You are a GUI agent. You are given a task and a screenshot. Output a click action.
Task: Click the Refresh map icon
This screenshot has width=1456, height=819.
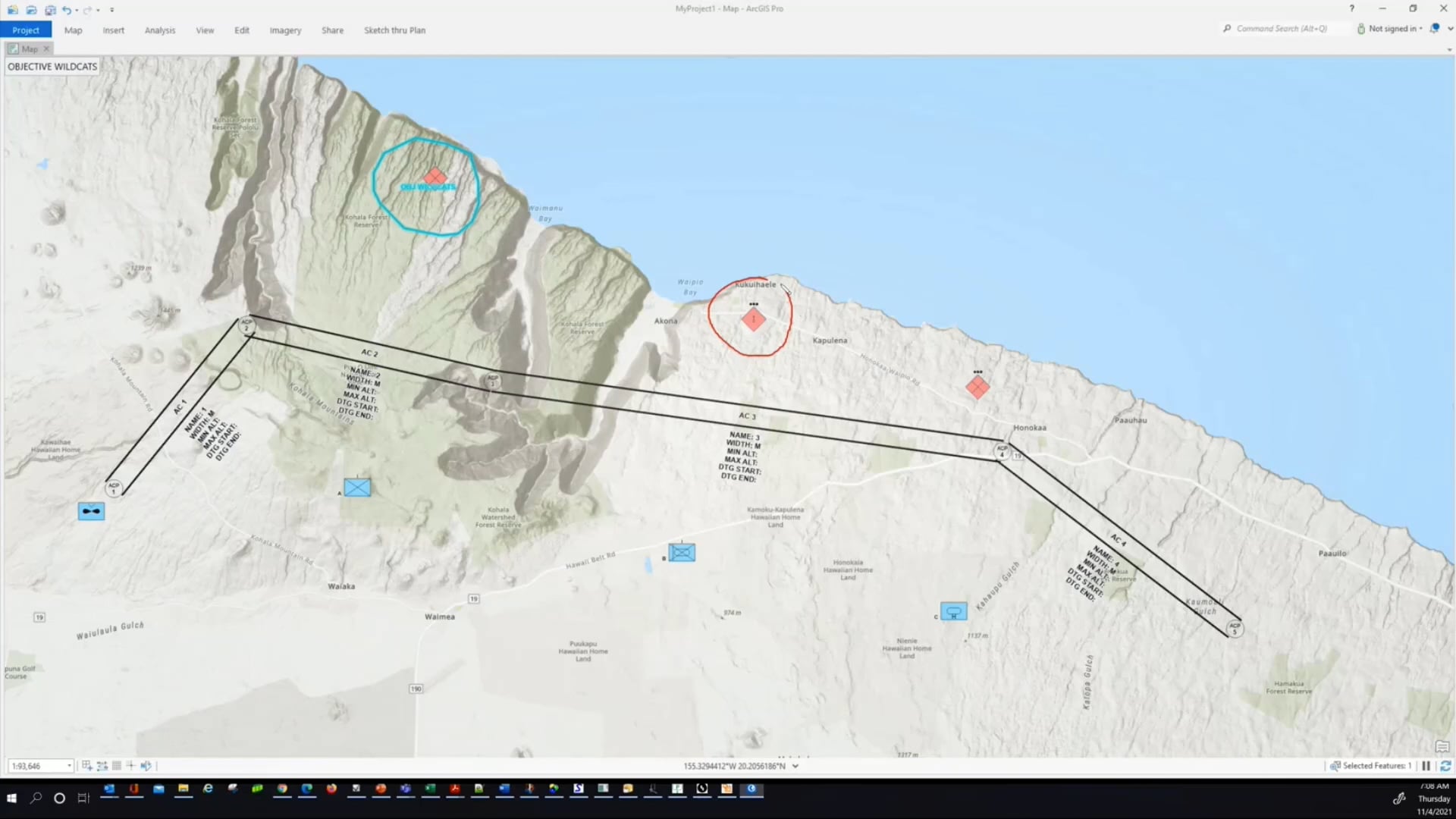(1445, 766)
